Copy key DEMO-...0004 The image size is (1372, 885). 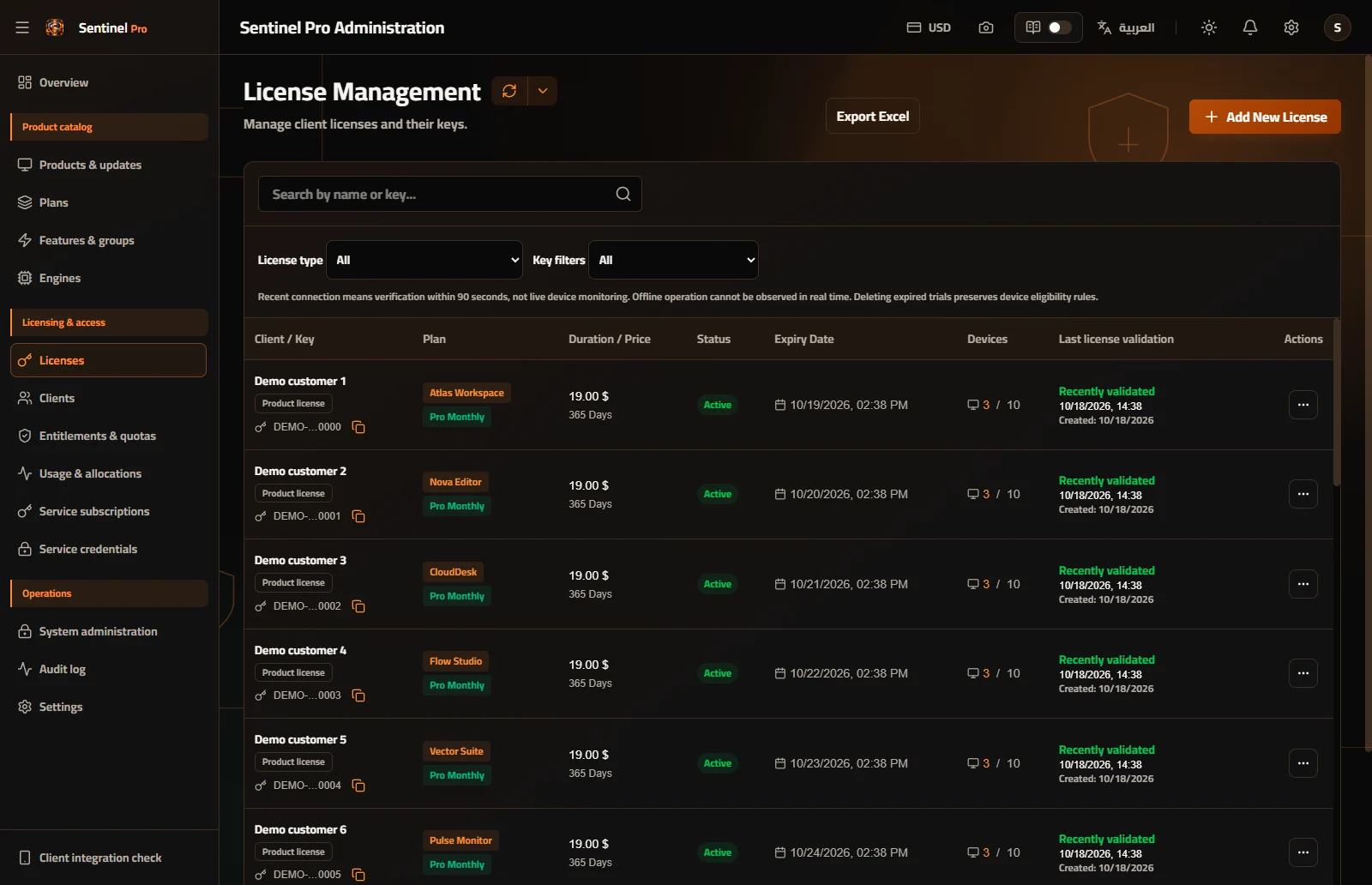358,786
